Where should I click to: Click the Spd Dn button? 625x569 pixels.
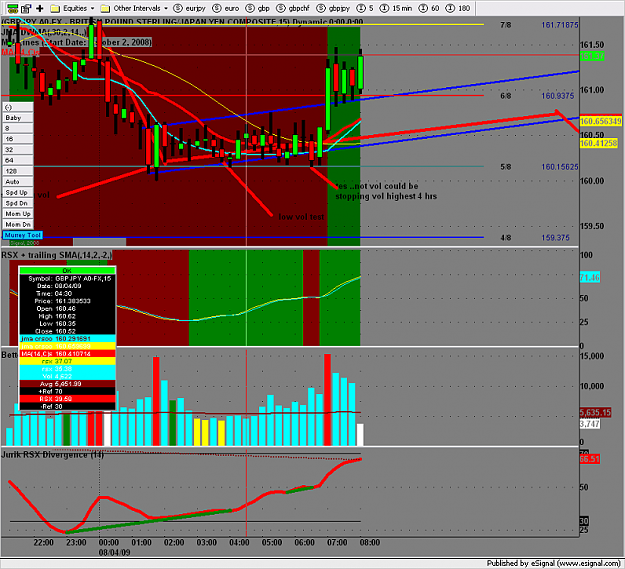click(x=18, y=203)
